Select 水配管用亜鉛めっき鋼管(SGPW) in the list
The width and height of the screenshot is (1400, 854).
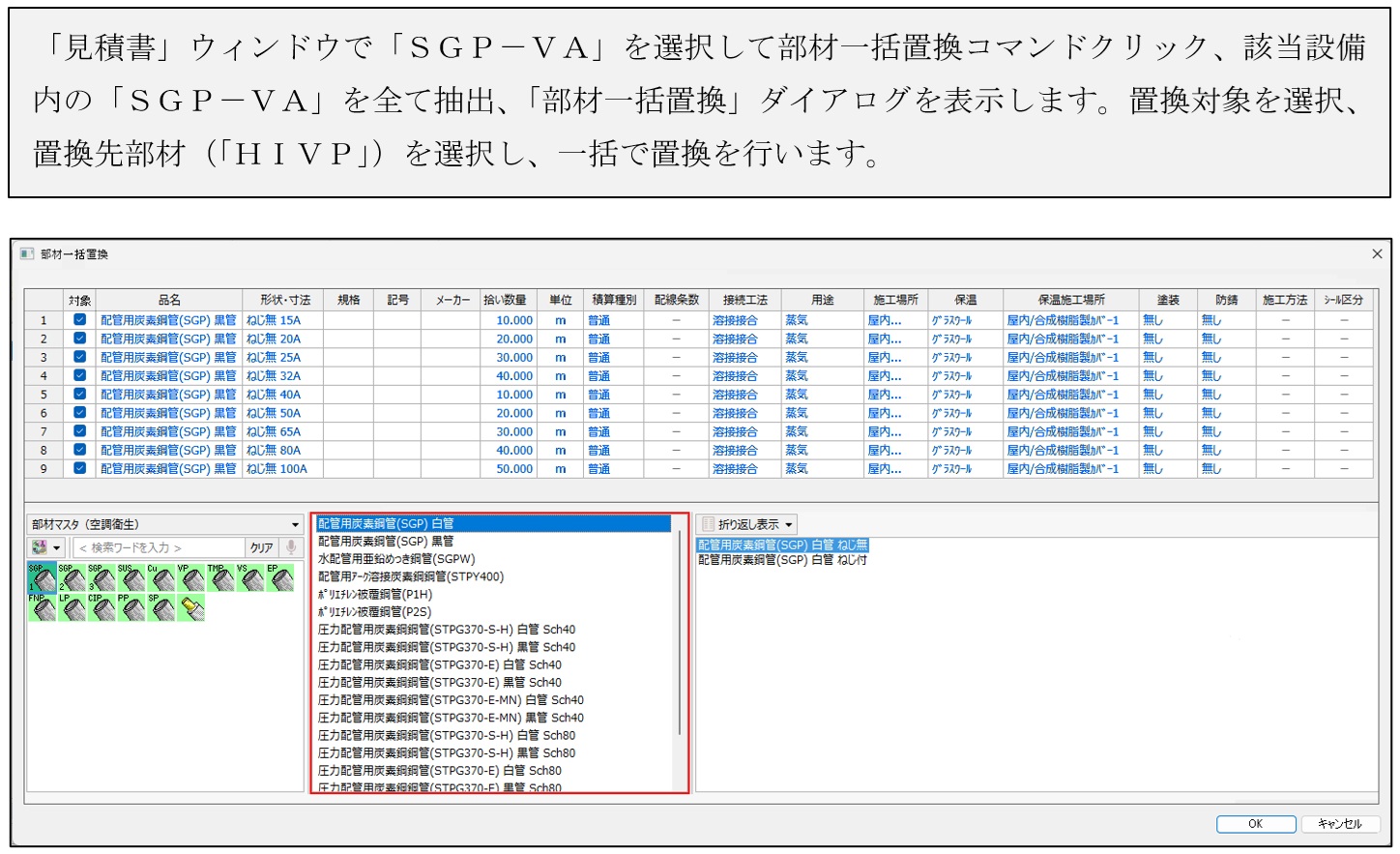pos(396,559)
